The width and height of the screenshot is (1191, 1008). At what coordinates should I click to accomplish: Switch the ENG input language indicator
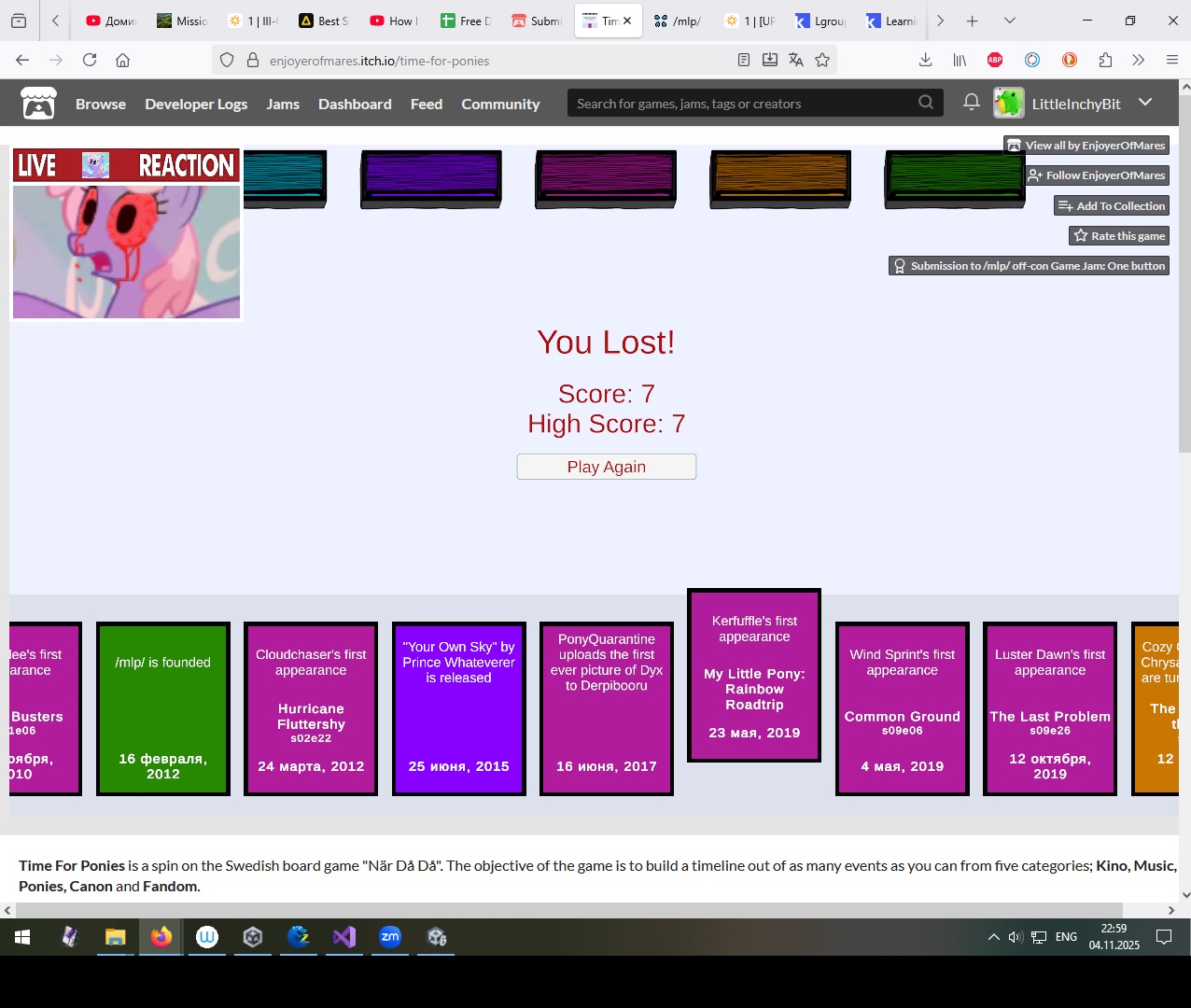point(1066,937)
